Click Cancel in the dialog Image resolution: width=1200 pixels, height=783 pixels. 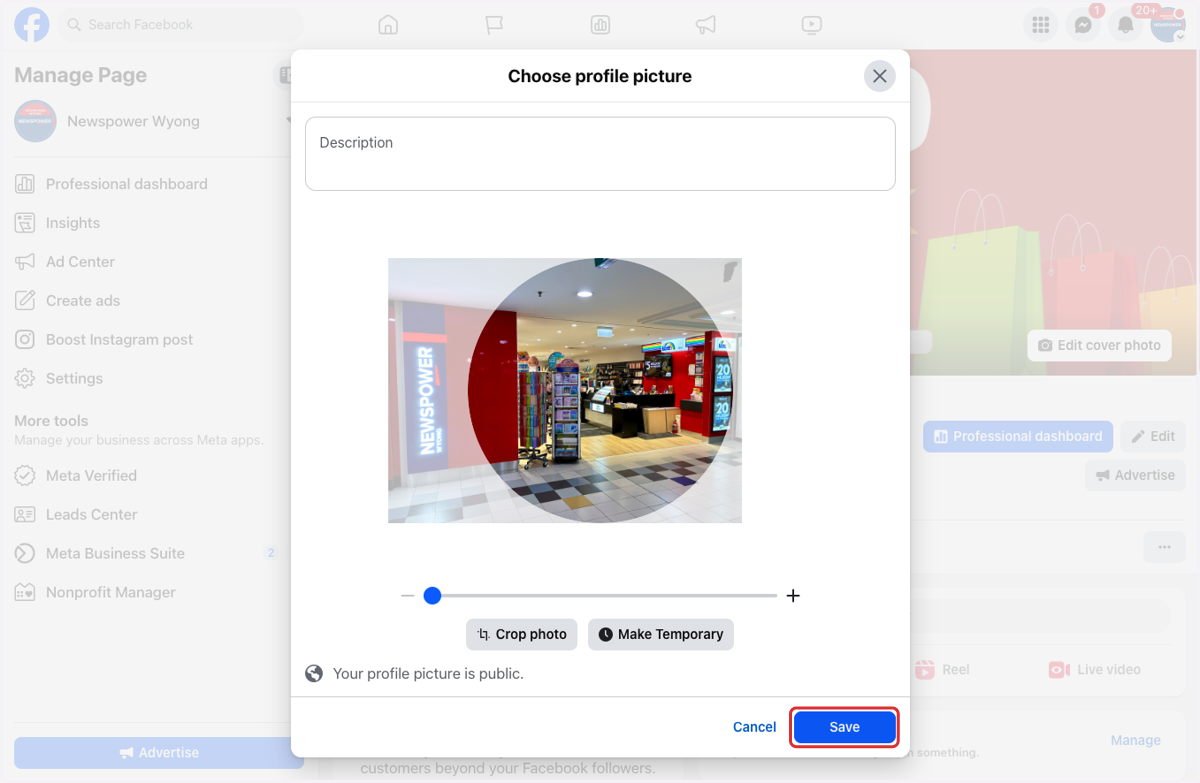[x=754, y=727]
